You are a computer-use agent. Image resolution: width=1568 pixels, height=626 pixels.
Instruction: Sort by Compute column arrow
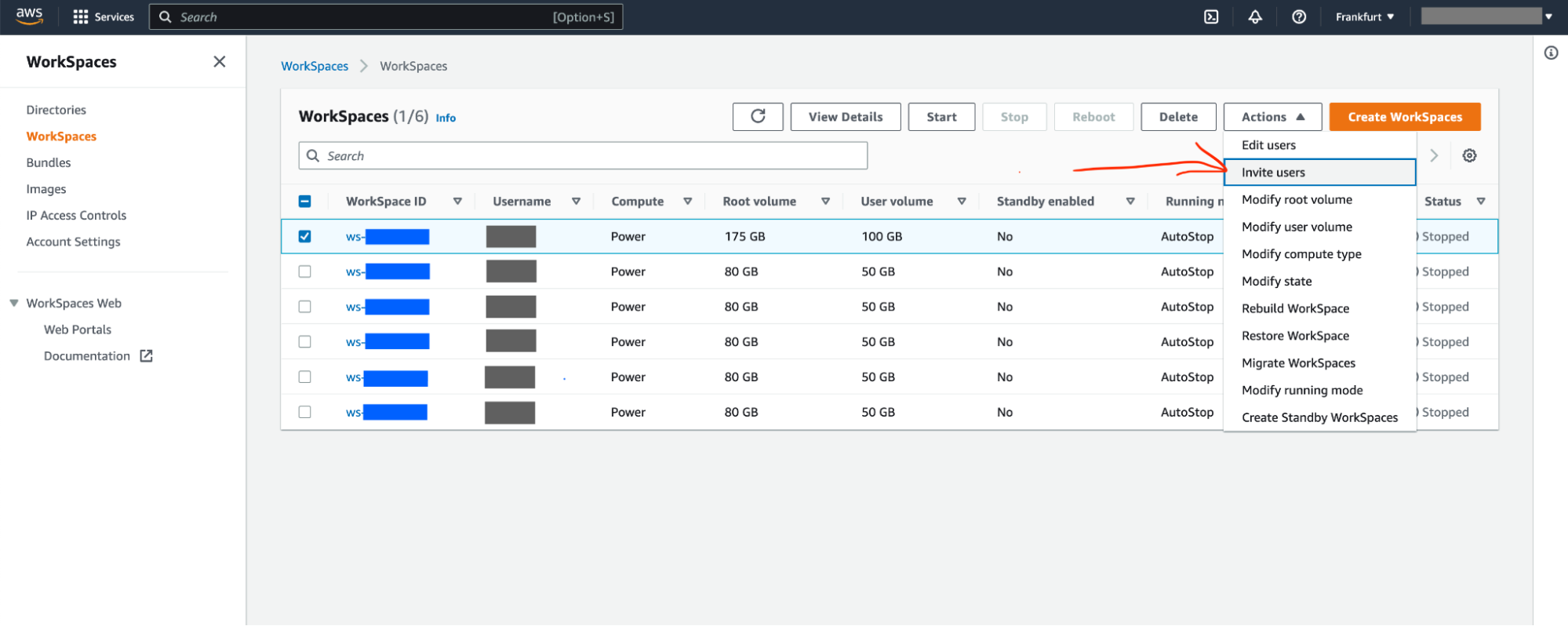[687, 202]
